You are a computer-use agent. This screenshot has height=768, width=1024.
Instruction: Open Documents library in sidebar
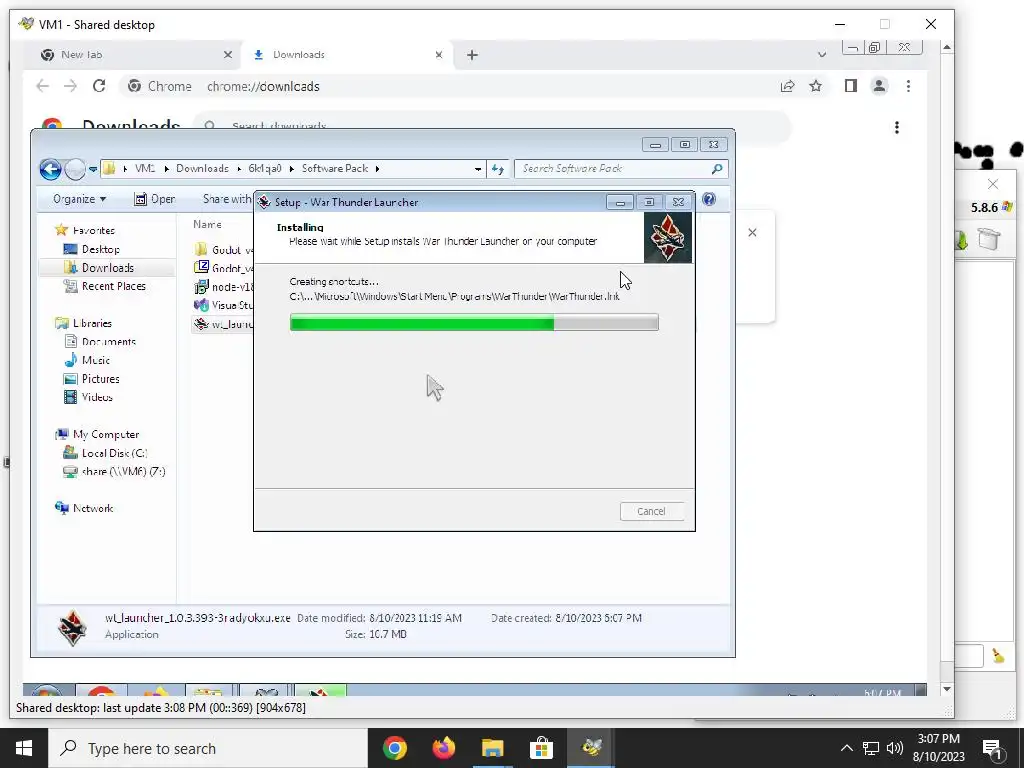pyautogui.click(x=108, y=342)
